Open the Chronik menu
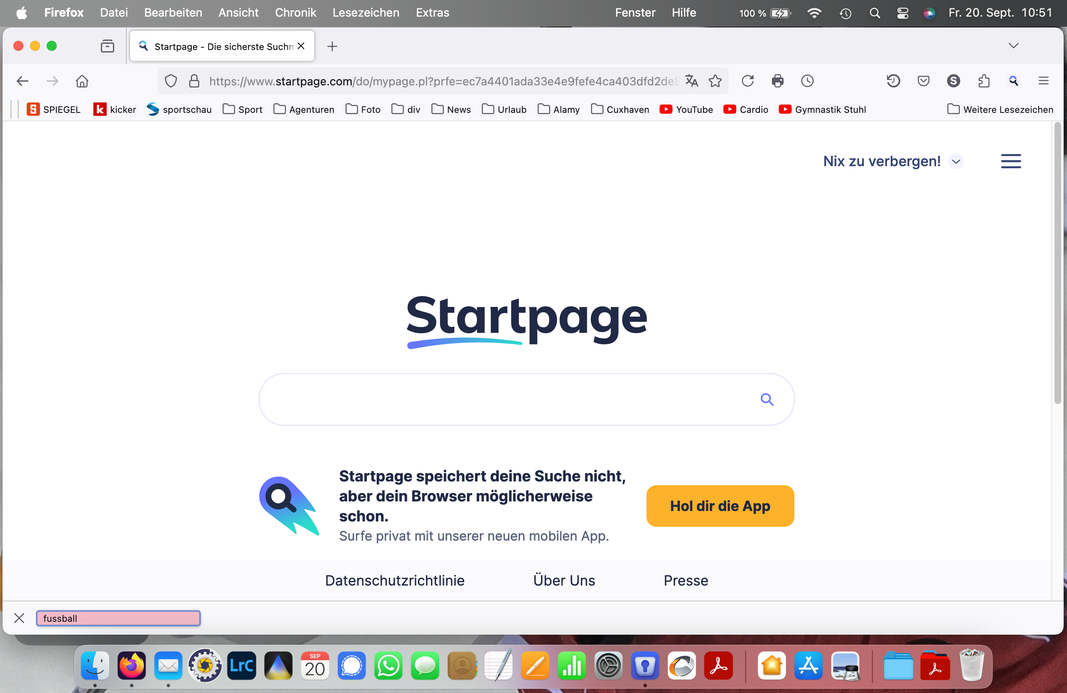The width and height of the screenshot is (1067, 693). pos(295,12)
